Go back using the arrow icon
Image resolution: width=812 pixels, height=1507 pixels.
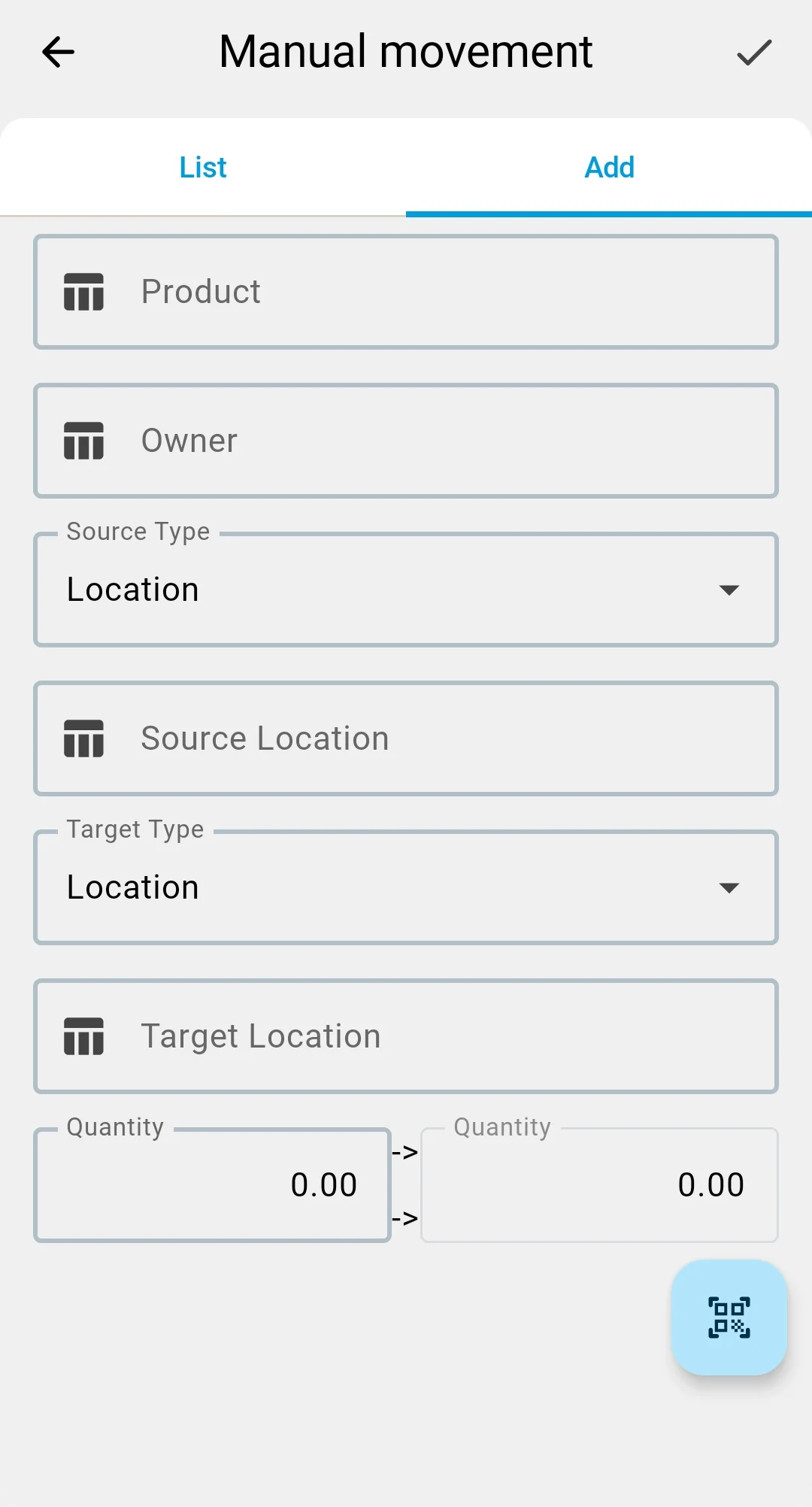click(x=58, y=52)
